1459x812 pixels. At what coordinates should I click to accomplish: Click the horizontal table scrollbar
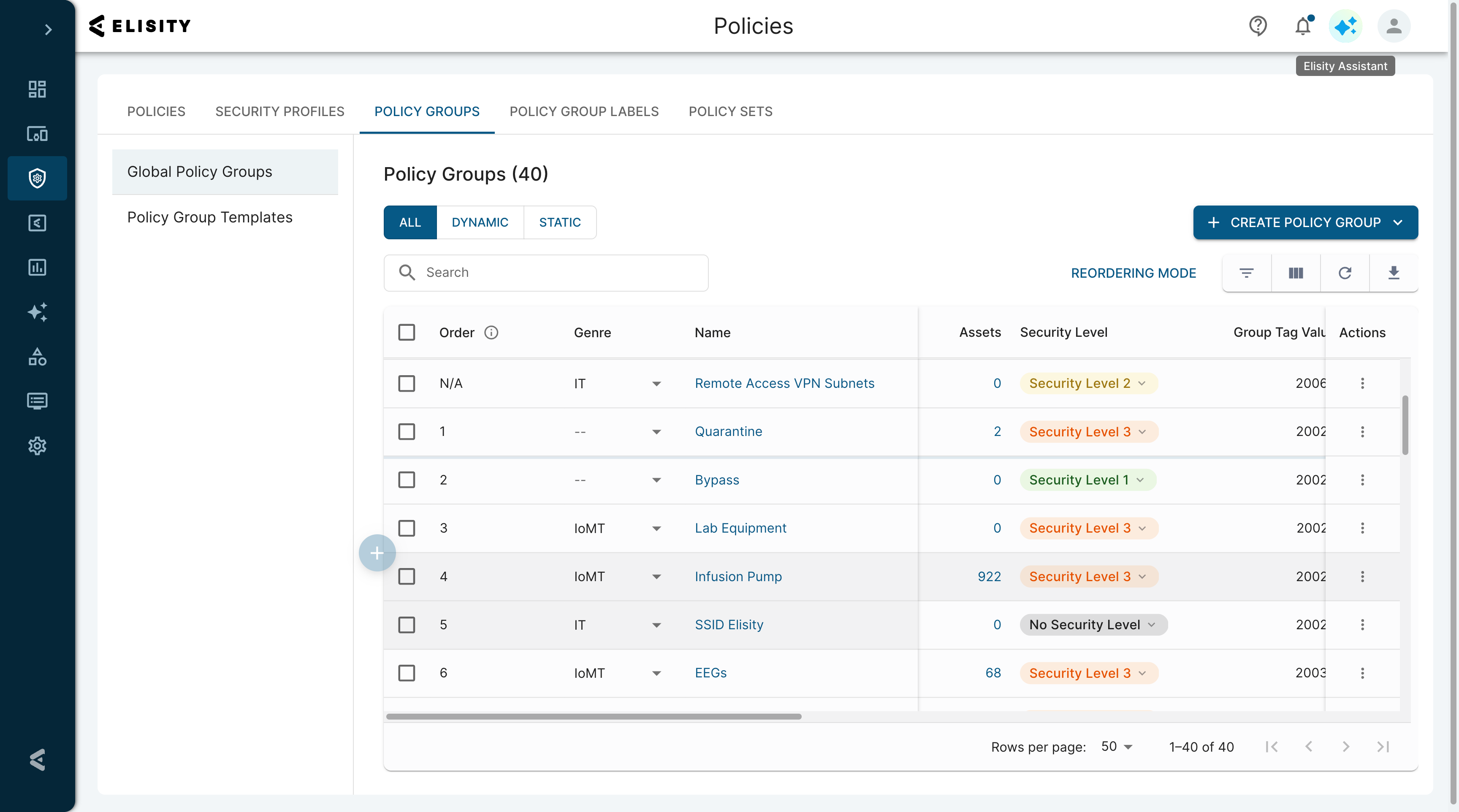(x=594, y=717)
